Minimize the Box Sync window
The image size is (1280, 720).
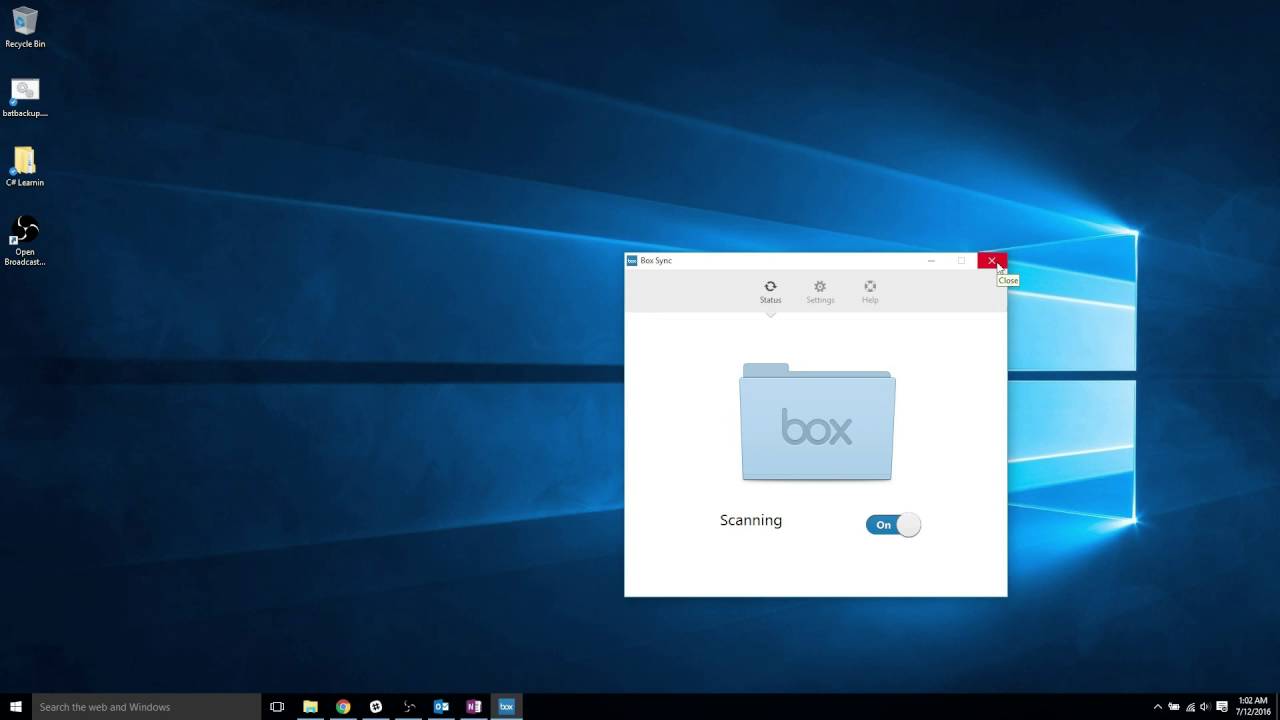[931, 261]
